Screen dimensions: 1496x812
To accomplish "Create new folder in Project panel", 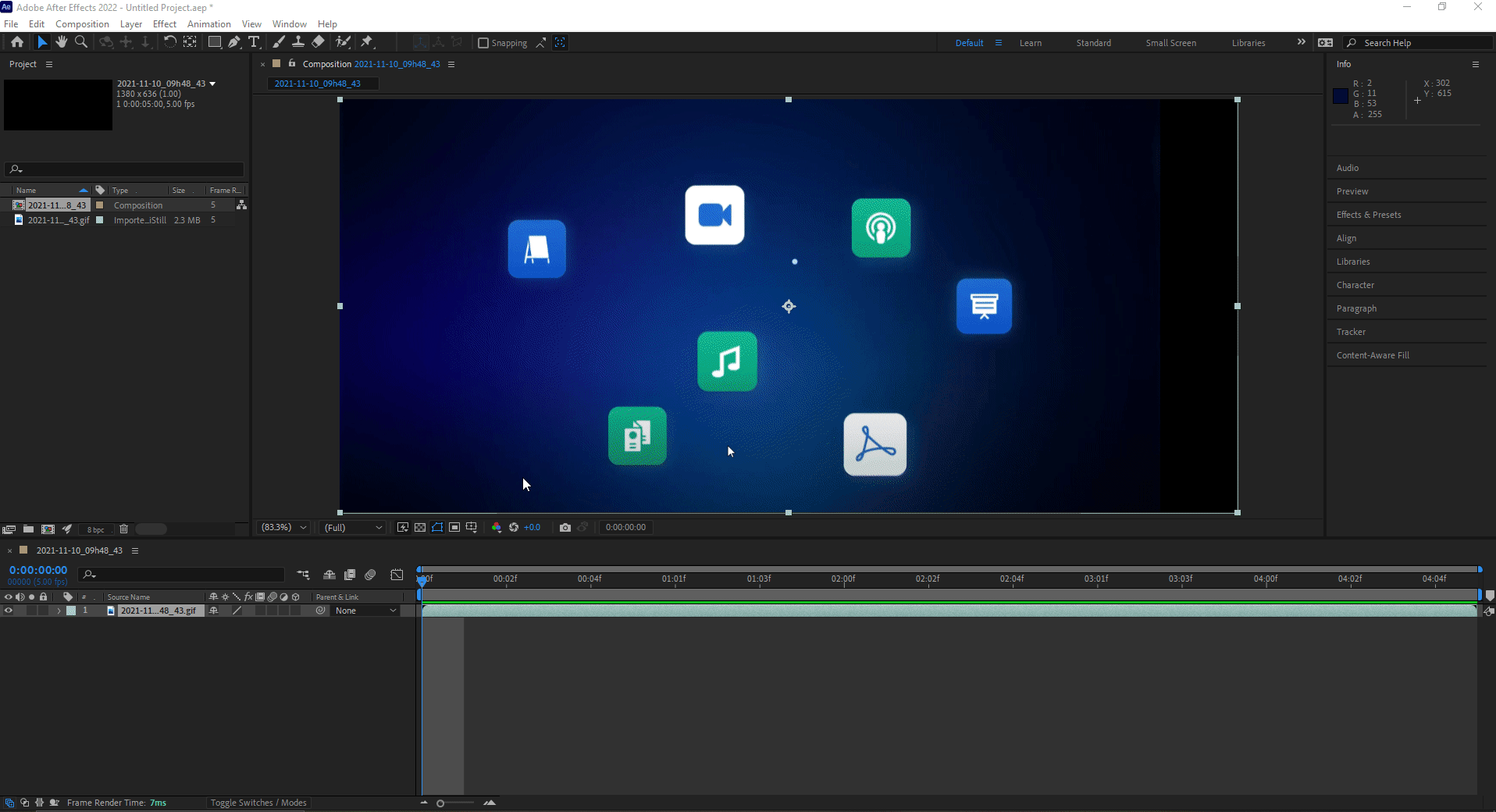I will (28, 529).
